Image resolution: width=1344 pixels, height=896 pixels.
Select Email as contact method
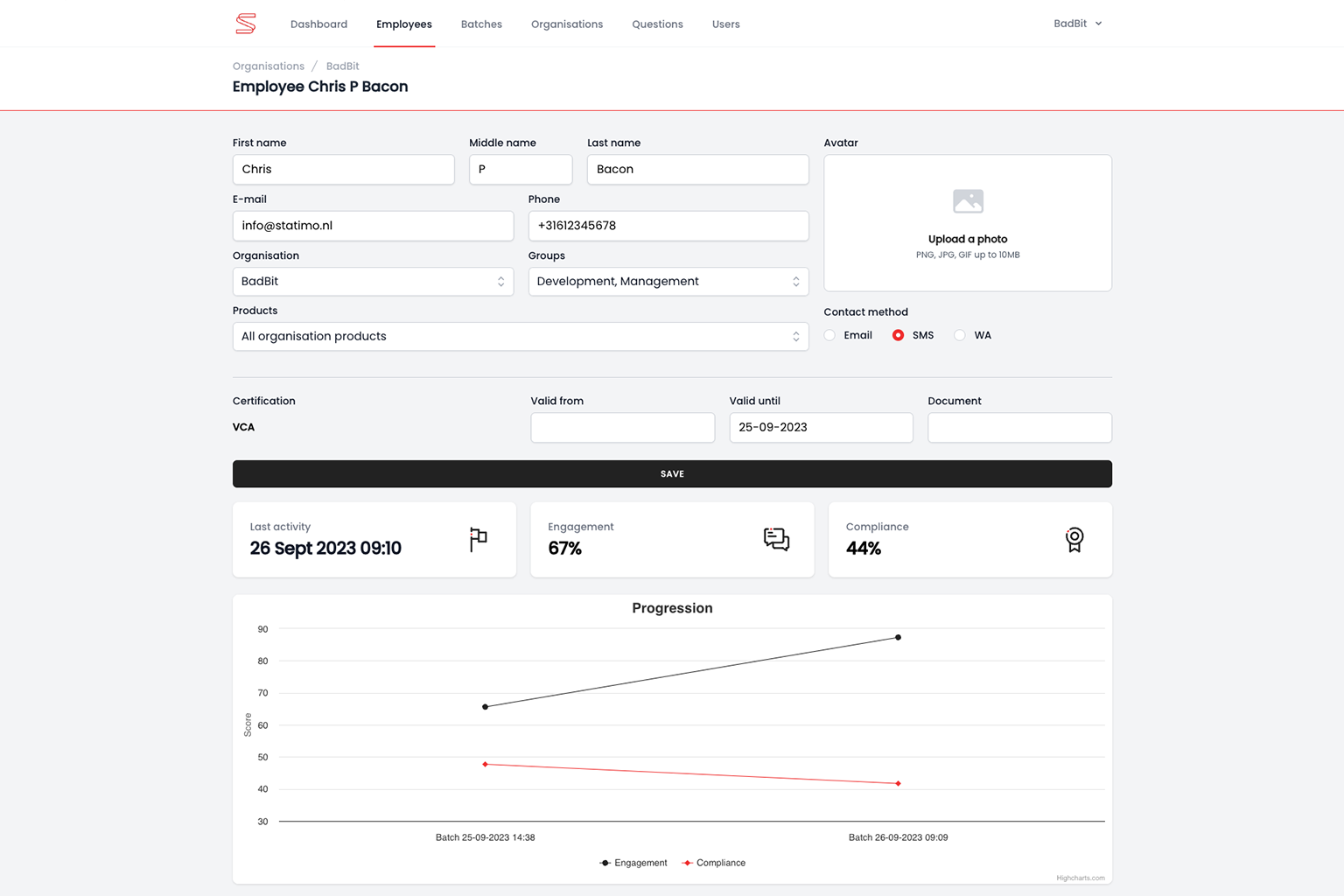click(x=830, y=335)
